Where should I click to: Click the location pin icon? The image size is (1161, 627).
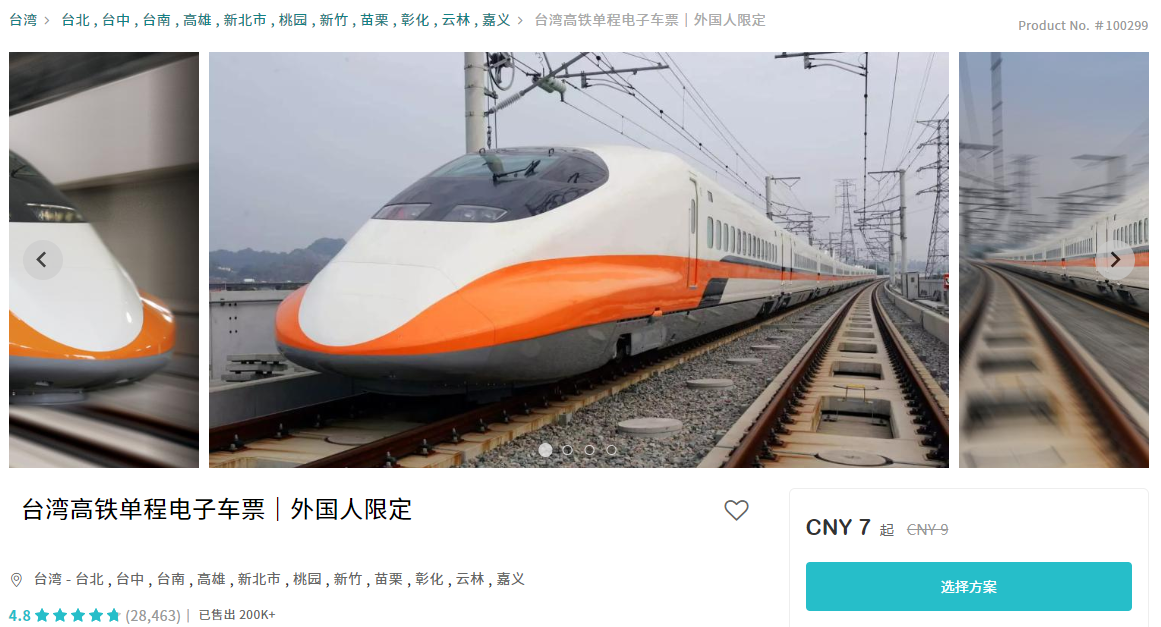16,580
